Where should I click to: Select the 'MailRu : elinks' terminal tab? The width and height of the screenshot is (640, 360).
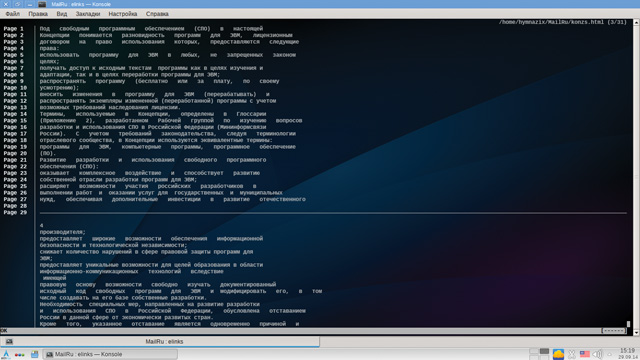160,342
